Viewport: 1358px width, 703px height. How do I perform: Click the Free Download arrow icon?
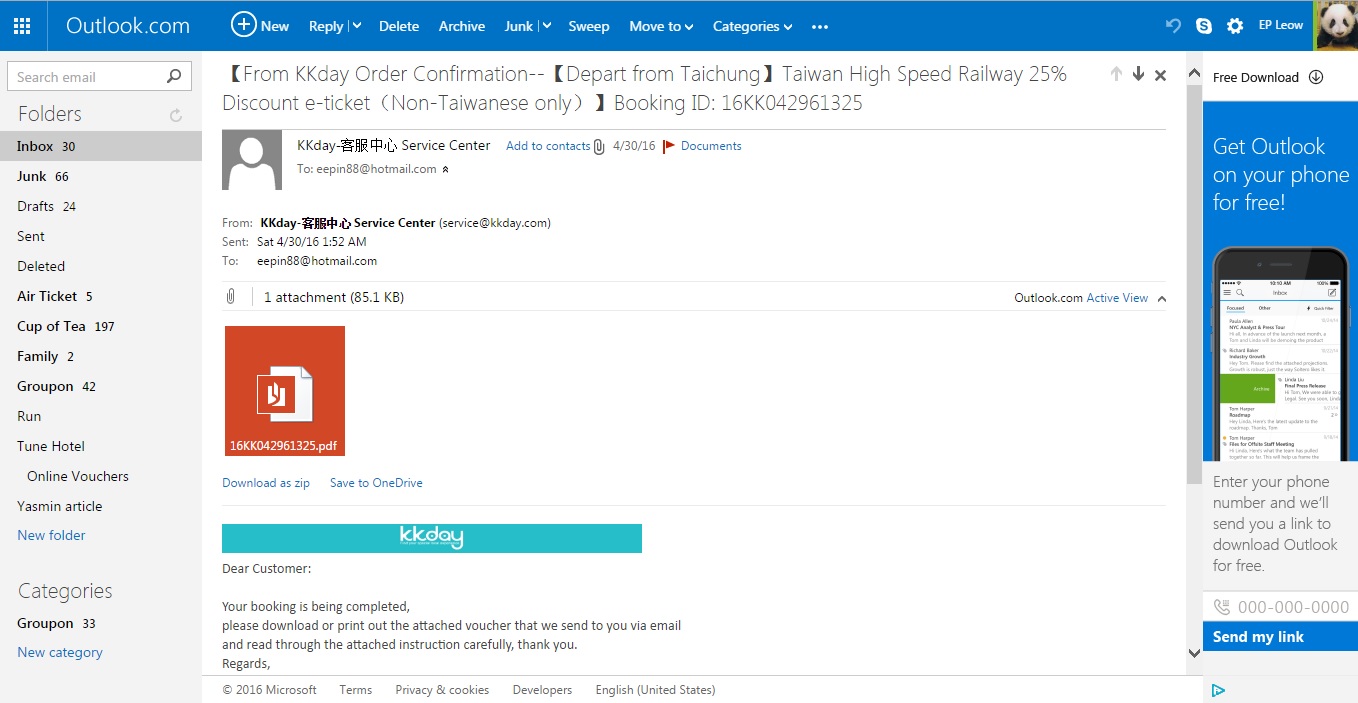click(1316, 77)
